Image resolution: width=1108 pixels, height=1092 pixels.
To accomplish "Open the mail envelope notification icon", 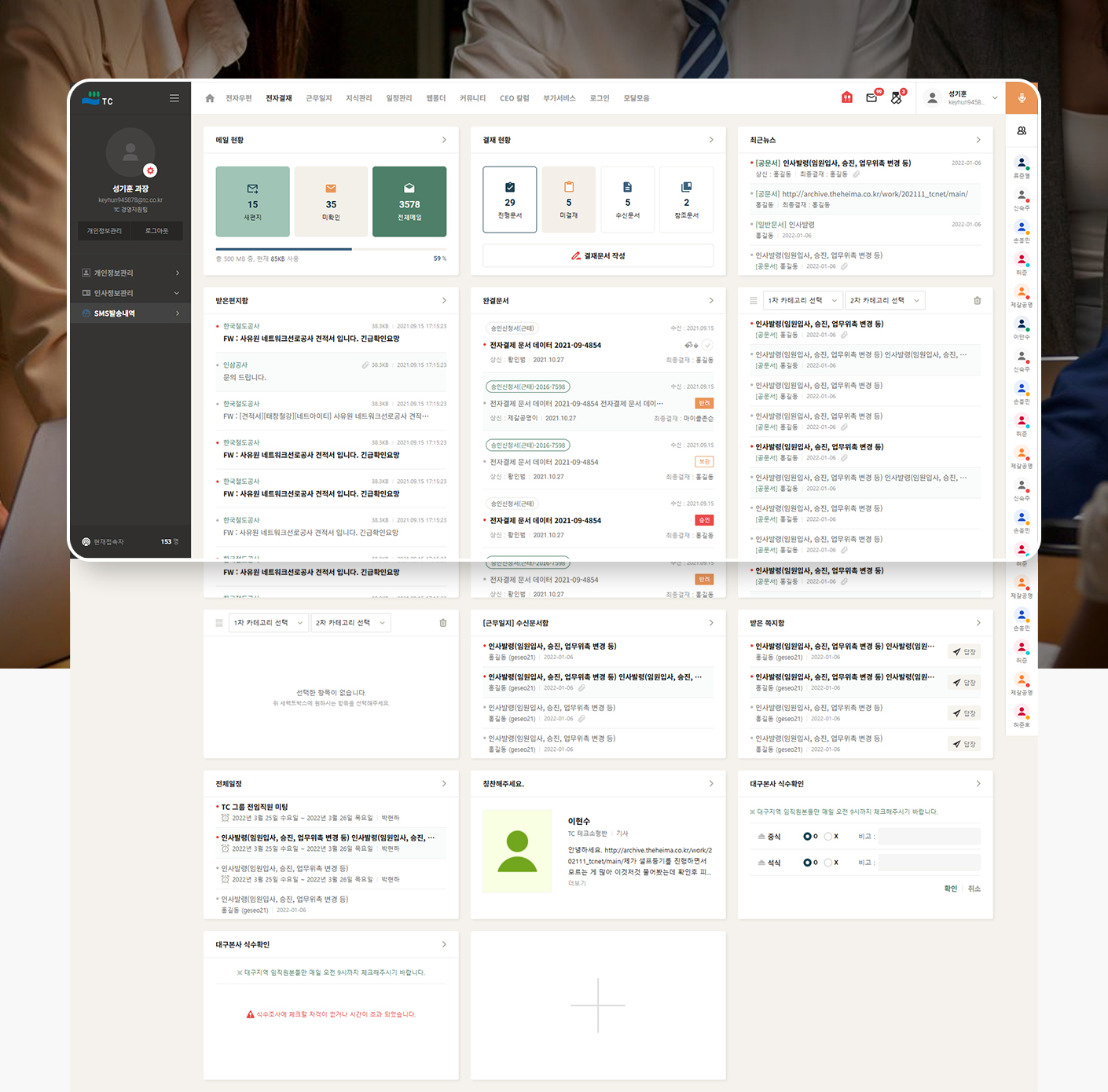I will point(871,98).
